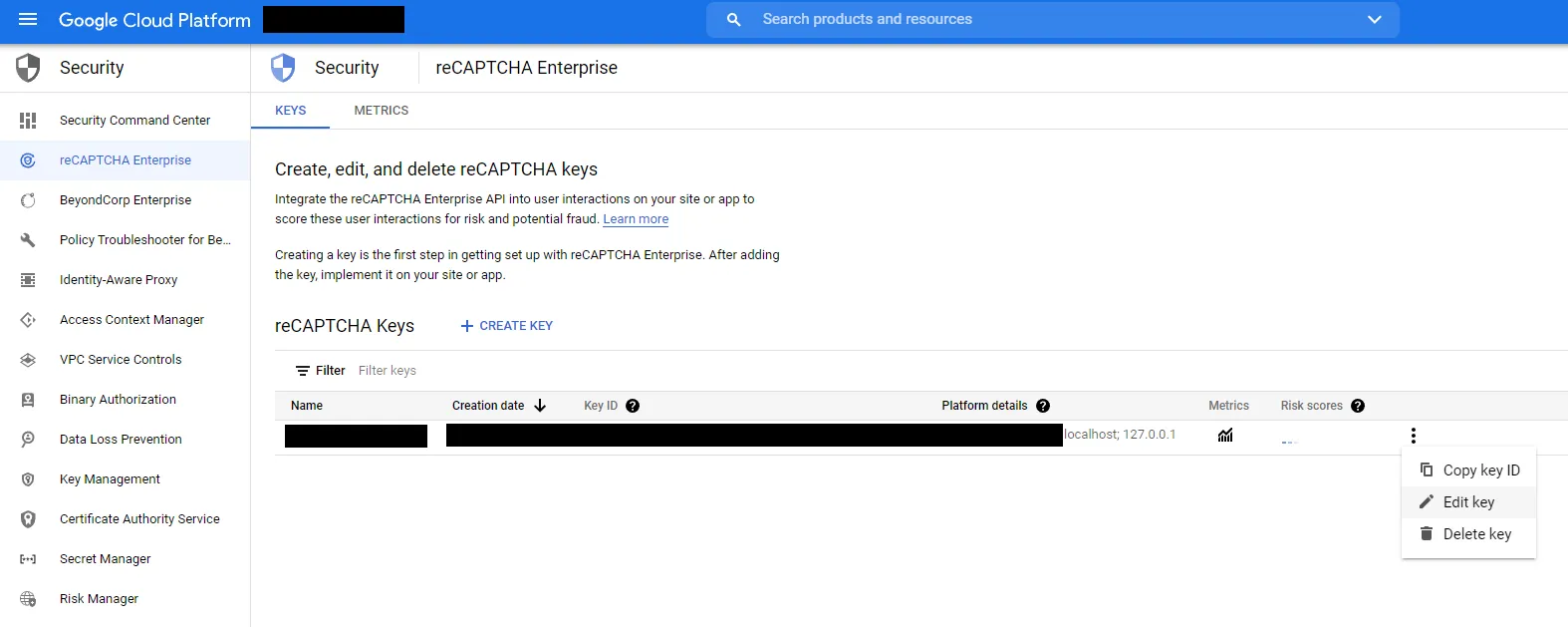Viewport: 1568px width, 627px height.
Task: Click the "localhost; 127.0.0.1" platform details text
Action: click(x=1120, y=435)
